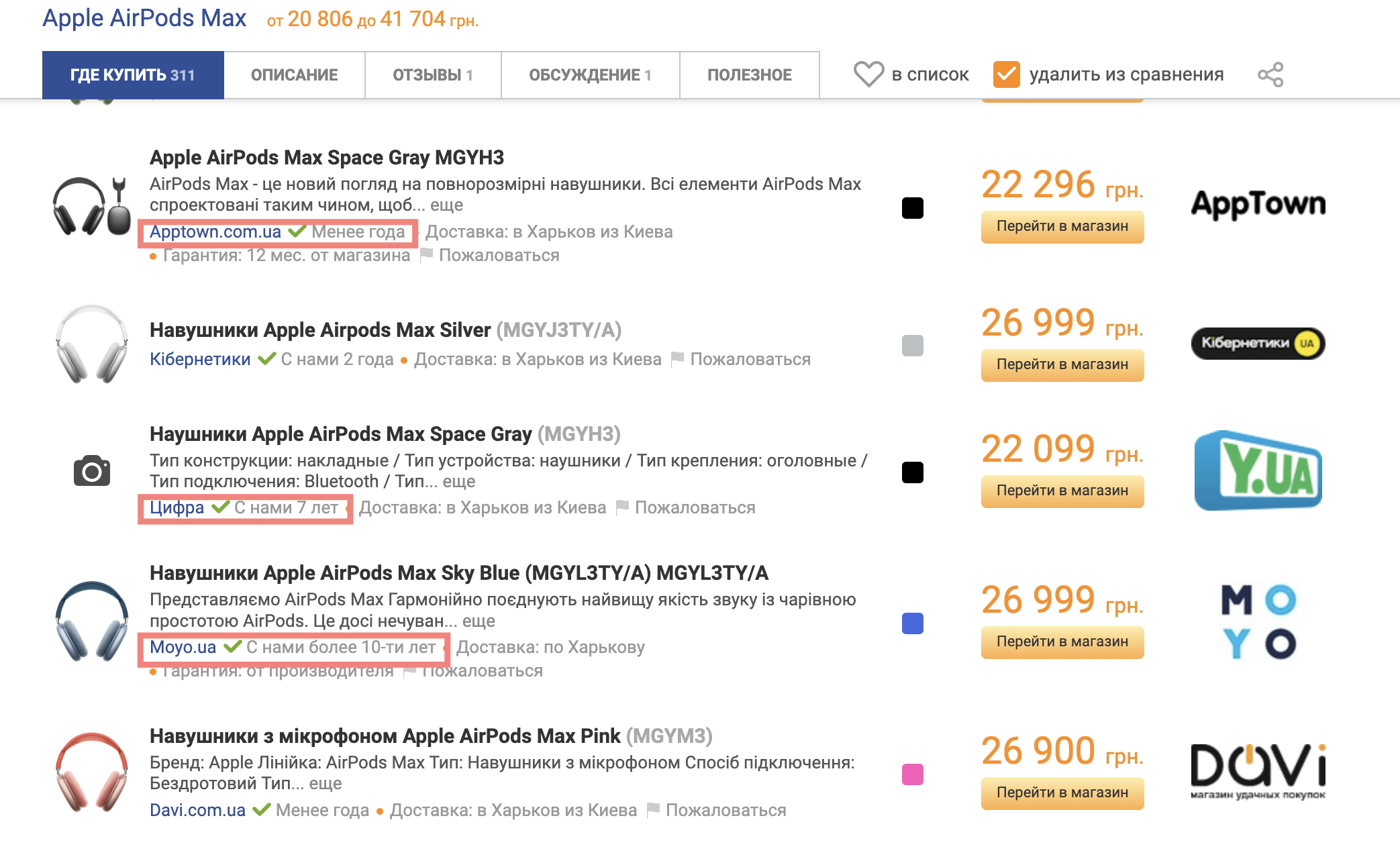Open the Apptown.com.ua store link

coord(215,232)
